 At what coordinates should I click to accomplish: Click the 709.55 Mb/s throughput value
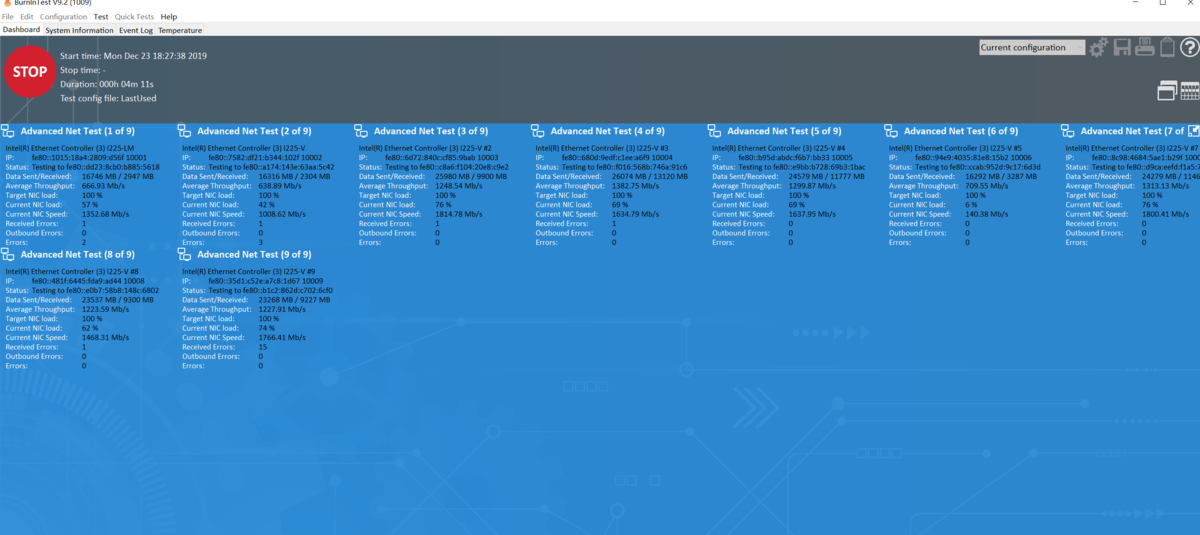[989, 186]
